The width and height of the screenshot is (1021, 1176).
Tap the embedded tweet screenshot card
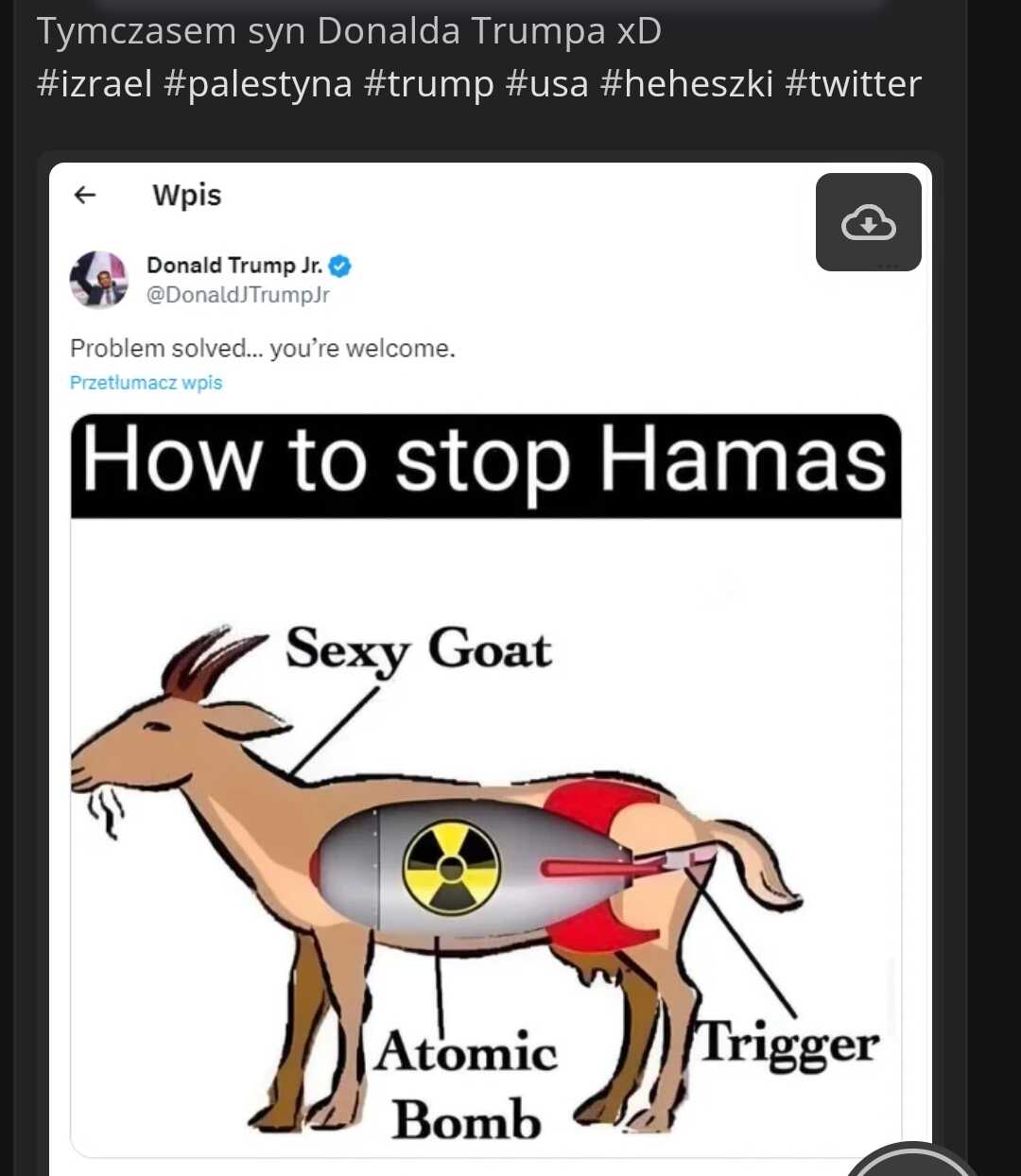click(x=491, y=669)
